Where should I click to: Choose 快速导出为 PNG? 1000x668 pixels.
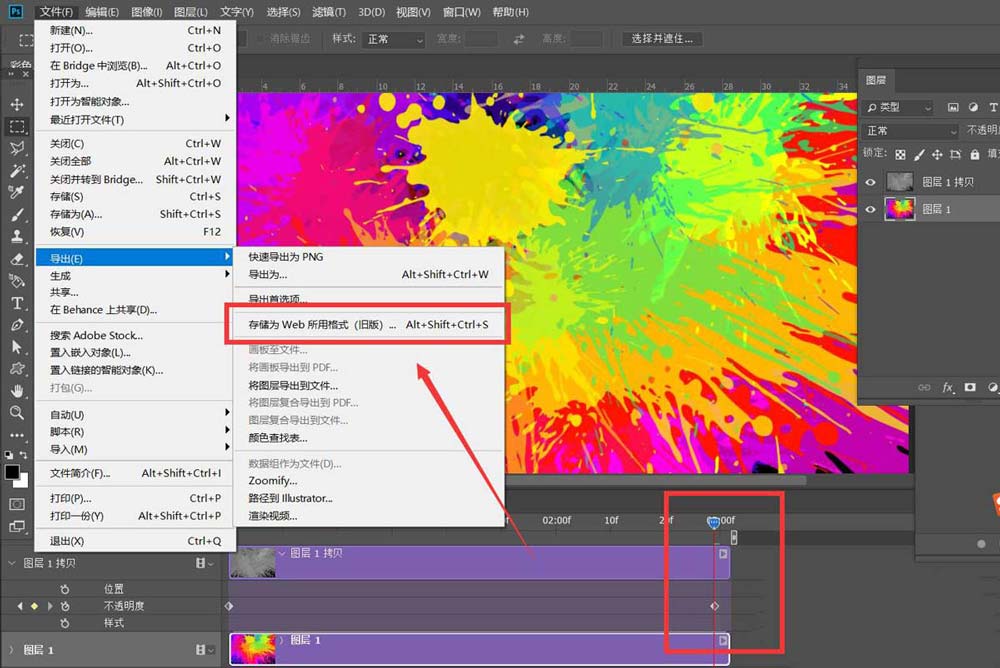(x=368, y=256)
